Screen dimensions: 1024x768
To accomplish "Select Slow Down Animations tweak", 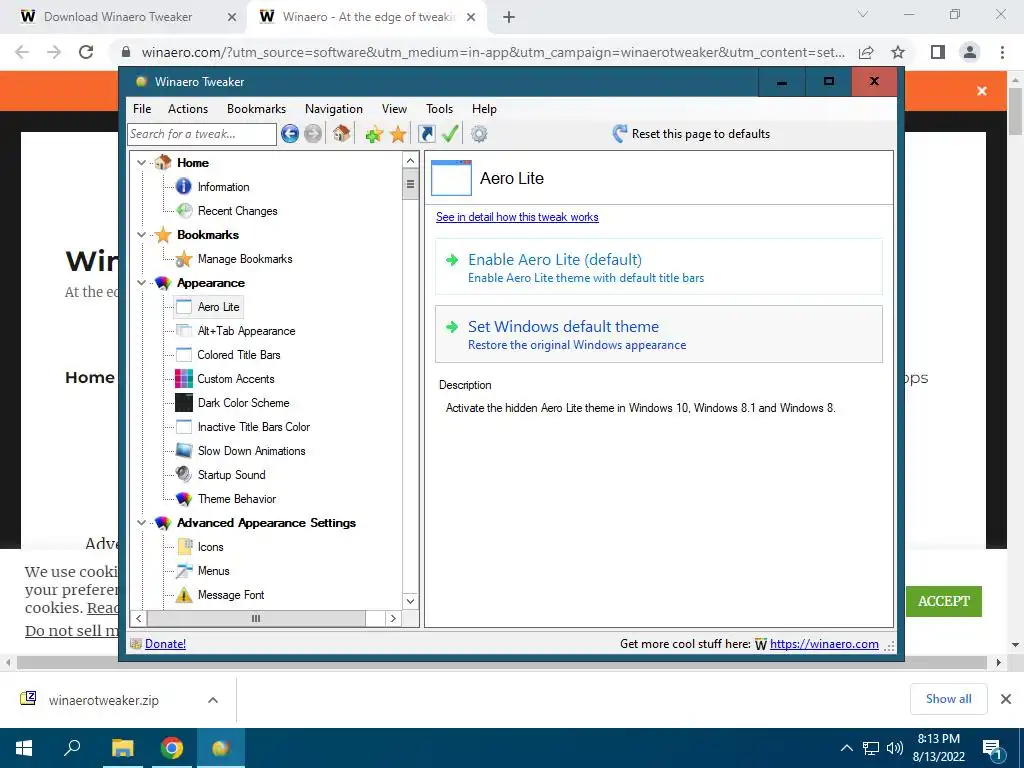I will click(x=251, y=451).
